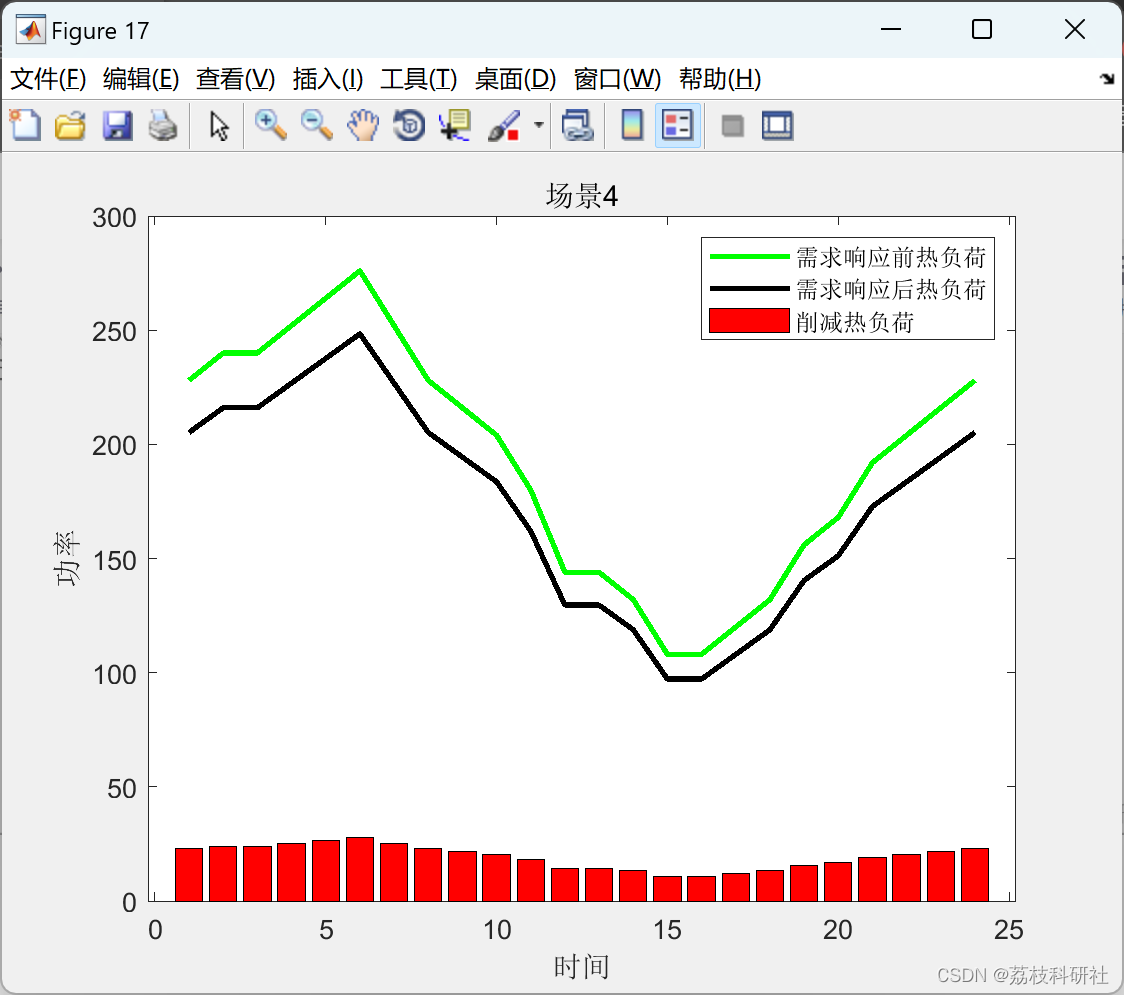Open a file with the folder icon
1124x995 pixels.
click(70, 125)
